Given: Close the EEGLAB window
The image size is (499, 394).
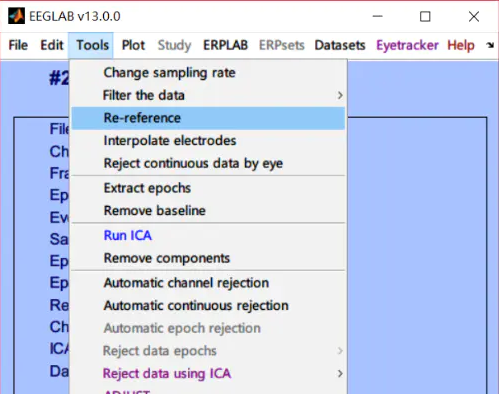Looking at the screenshot, I should (x=474, y=16).
